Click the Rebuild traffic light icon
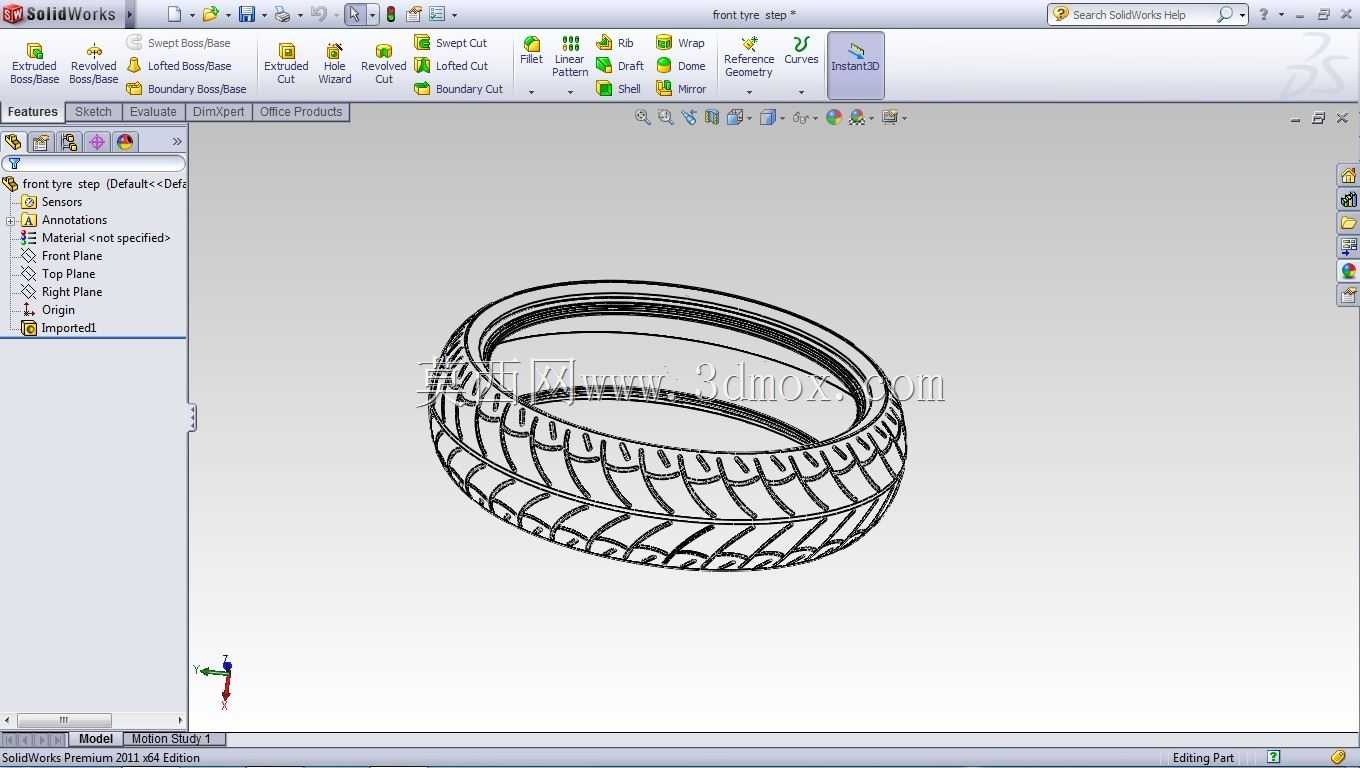 pyautogui.click(x=390, y=14)
